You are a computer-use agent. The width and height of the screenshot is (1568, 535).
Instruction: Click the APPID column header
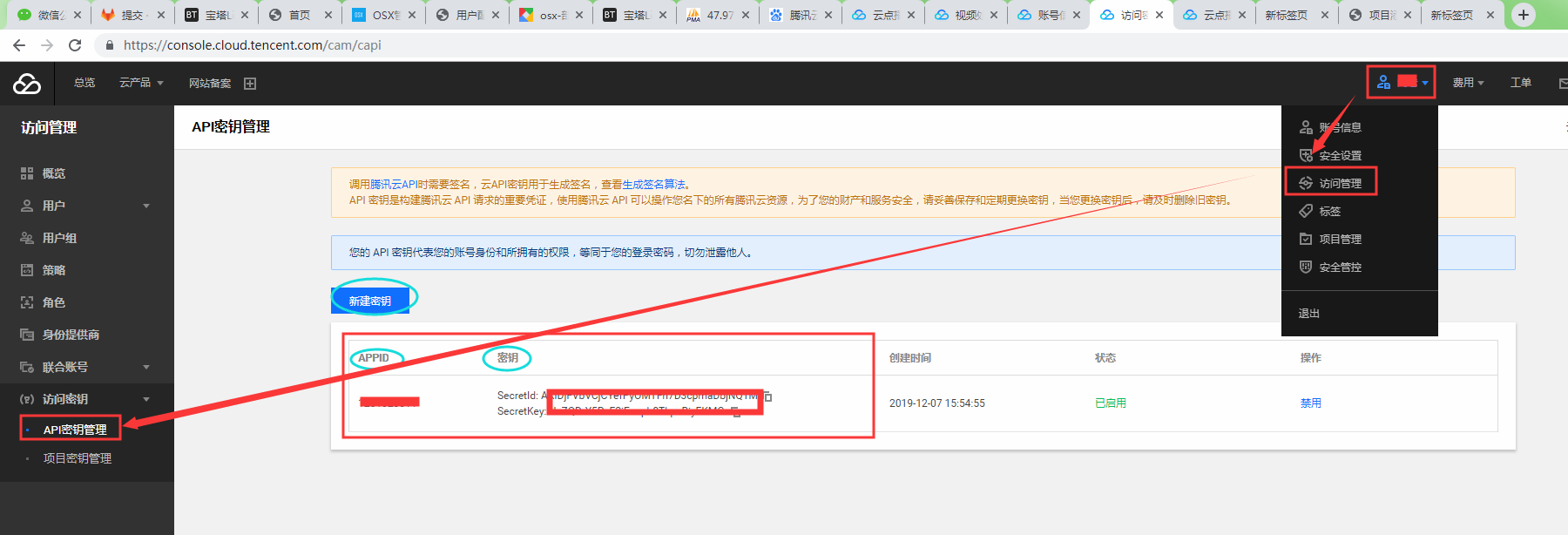[374, 358]
